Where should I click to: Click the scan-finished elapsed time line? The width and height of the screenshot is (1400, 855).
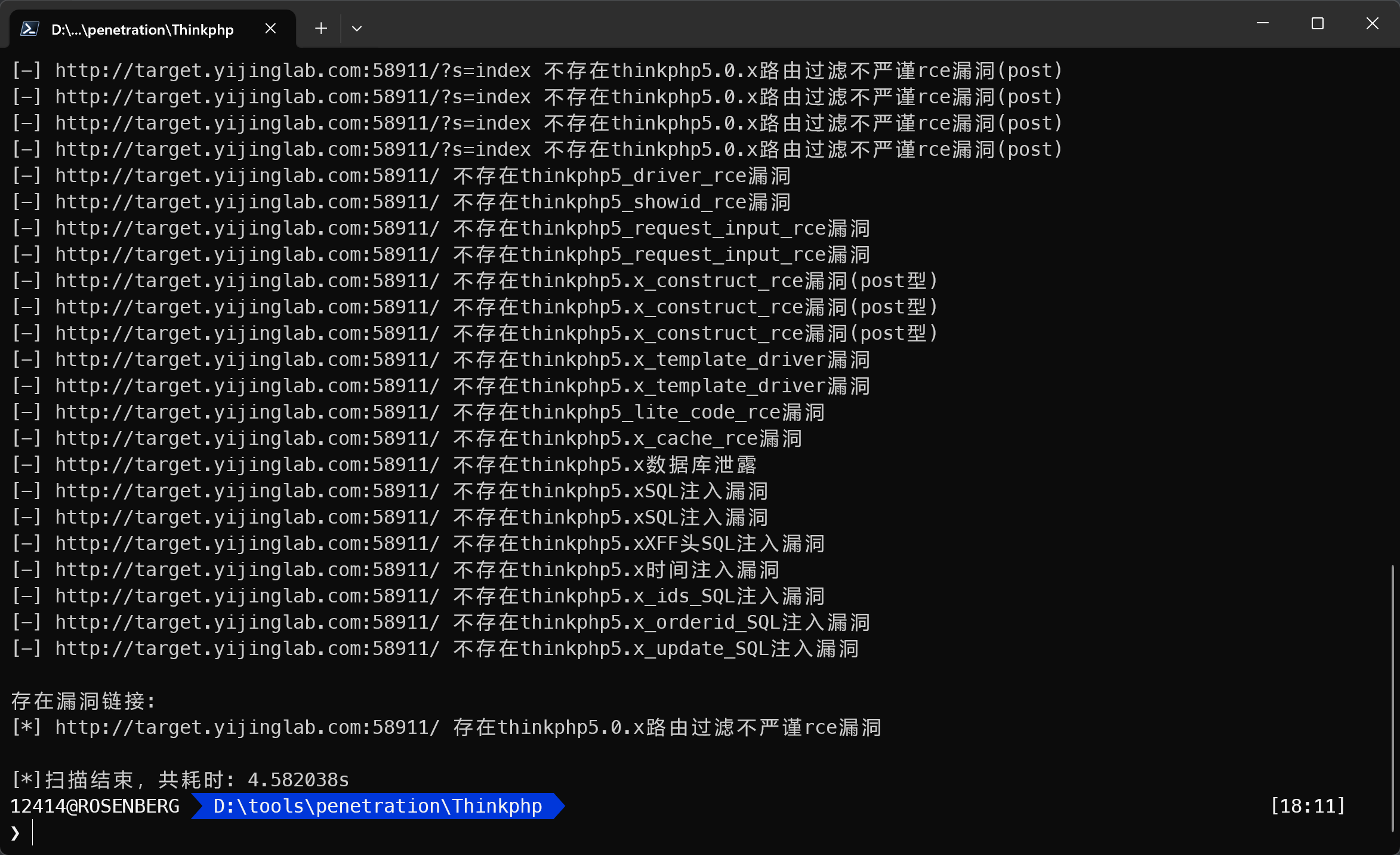(x=180, y=780)
